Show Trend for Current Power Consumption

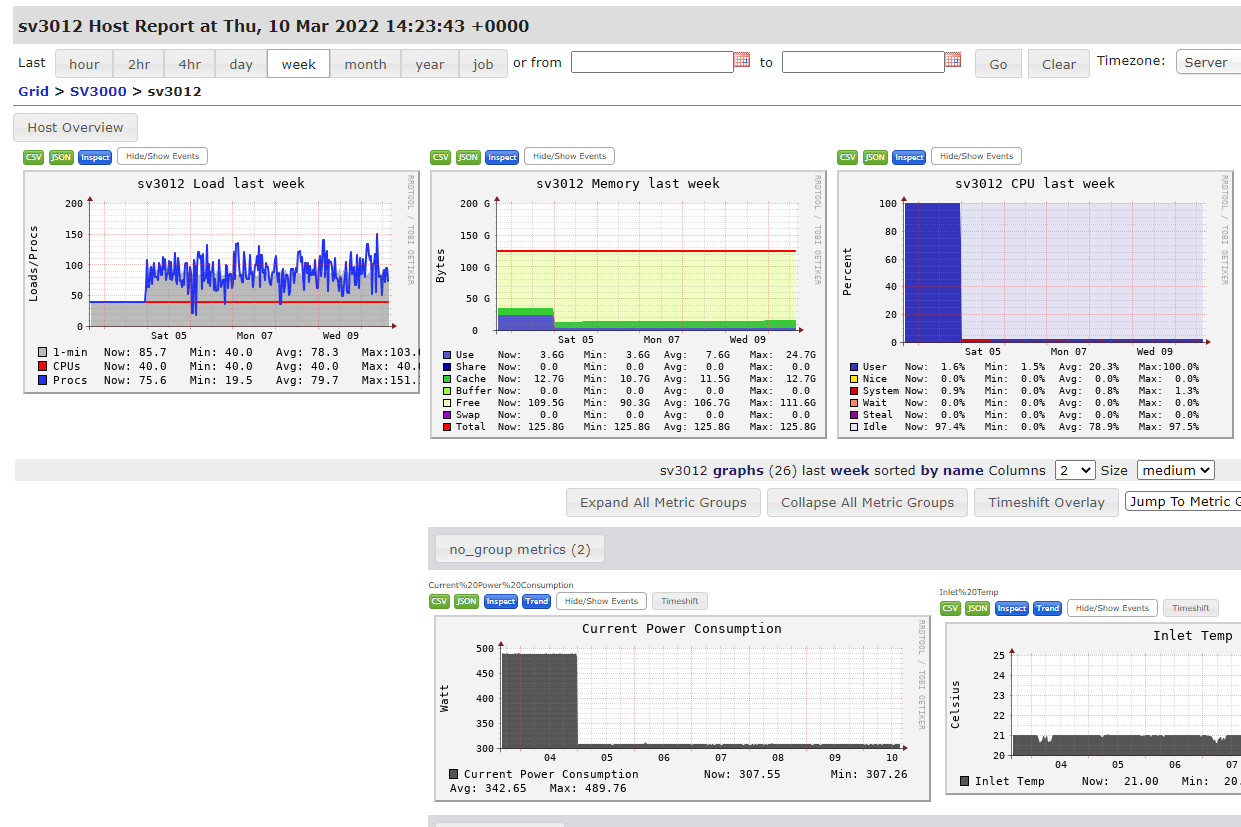(x=536, y=601)
